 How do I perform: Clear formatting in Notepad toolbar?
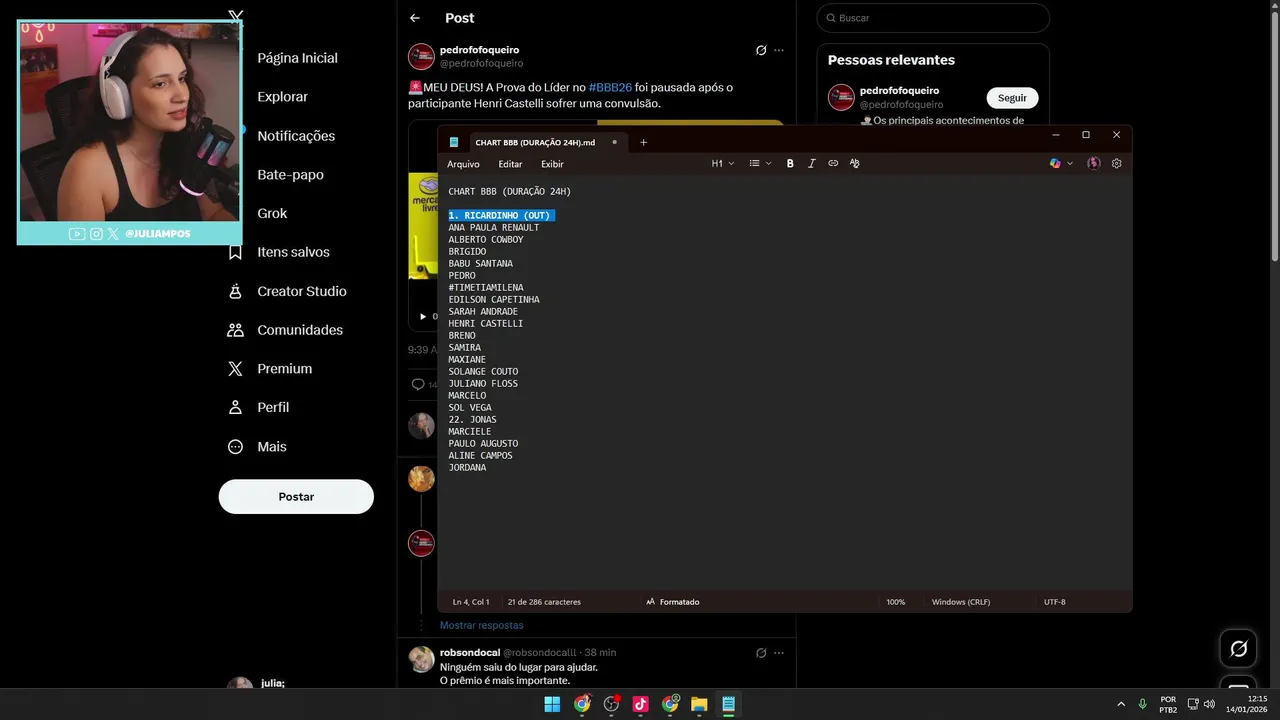(854, 163)
